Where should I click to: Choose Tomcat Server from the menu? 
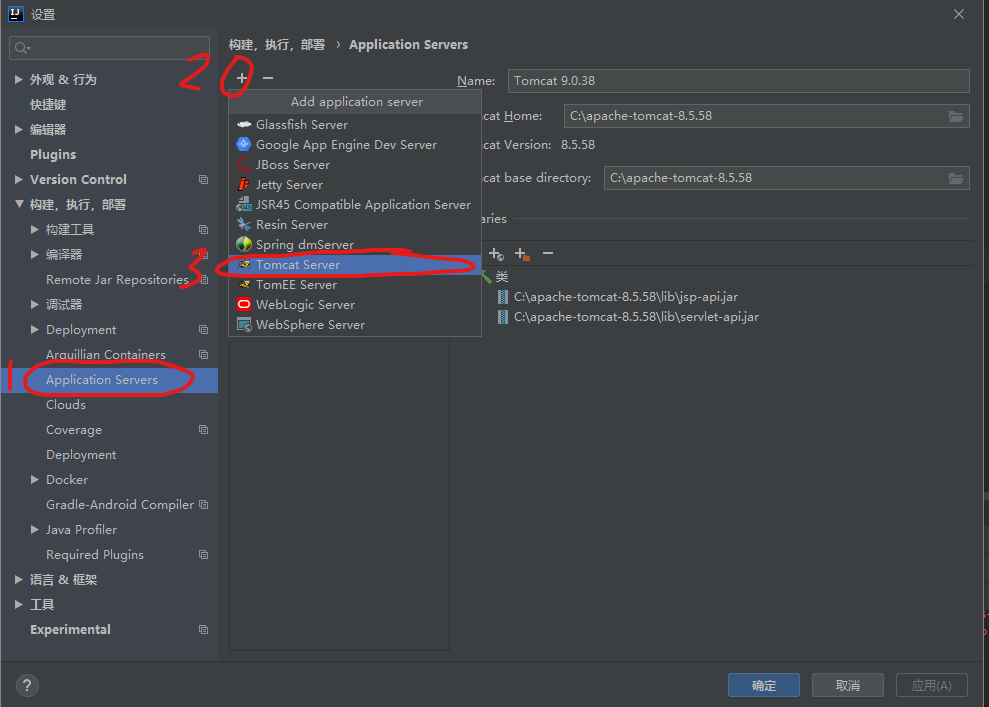[x=355, y=265]
